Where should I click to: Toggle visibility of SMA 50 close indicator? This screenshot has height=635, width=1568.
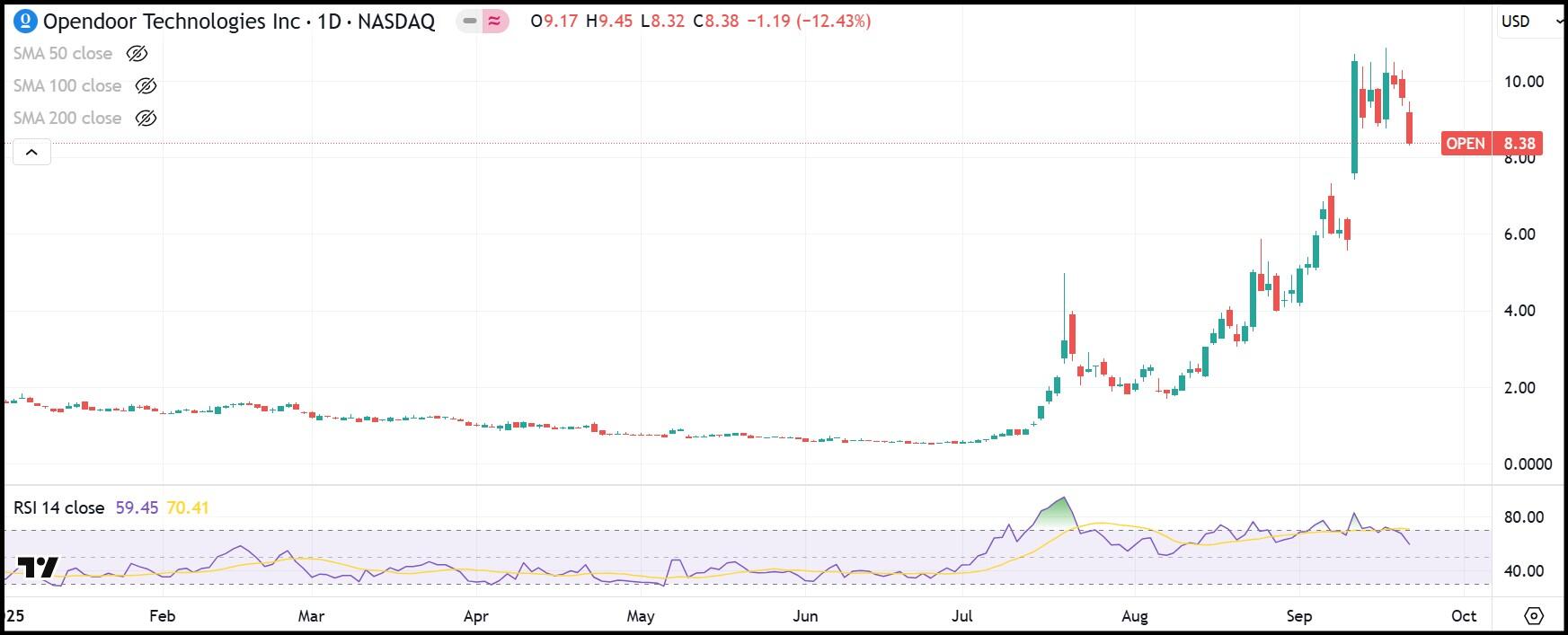point(137,54)
